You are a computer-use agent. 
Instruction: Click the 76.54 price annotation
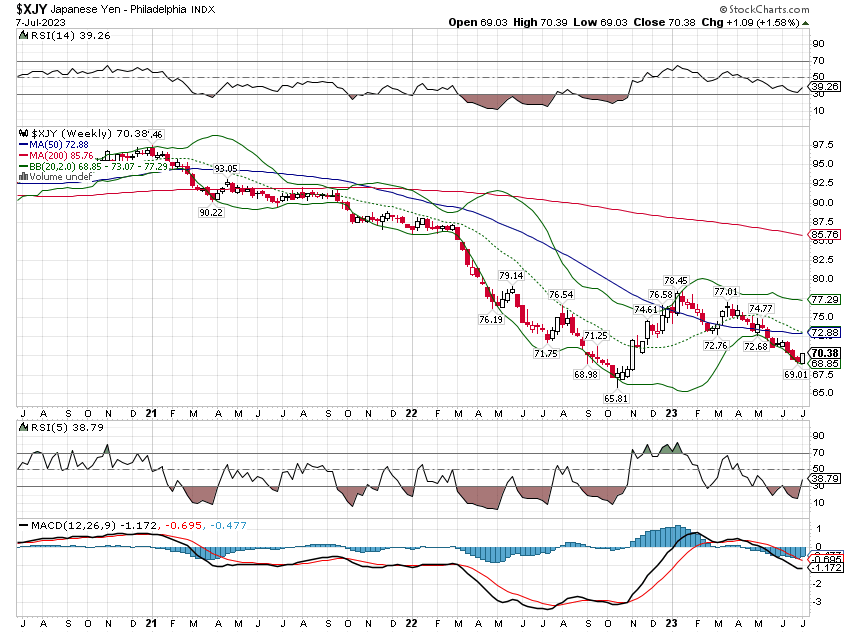click(561, 295)
